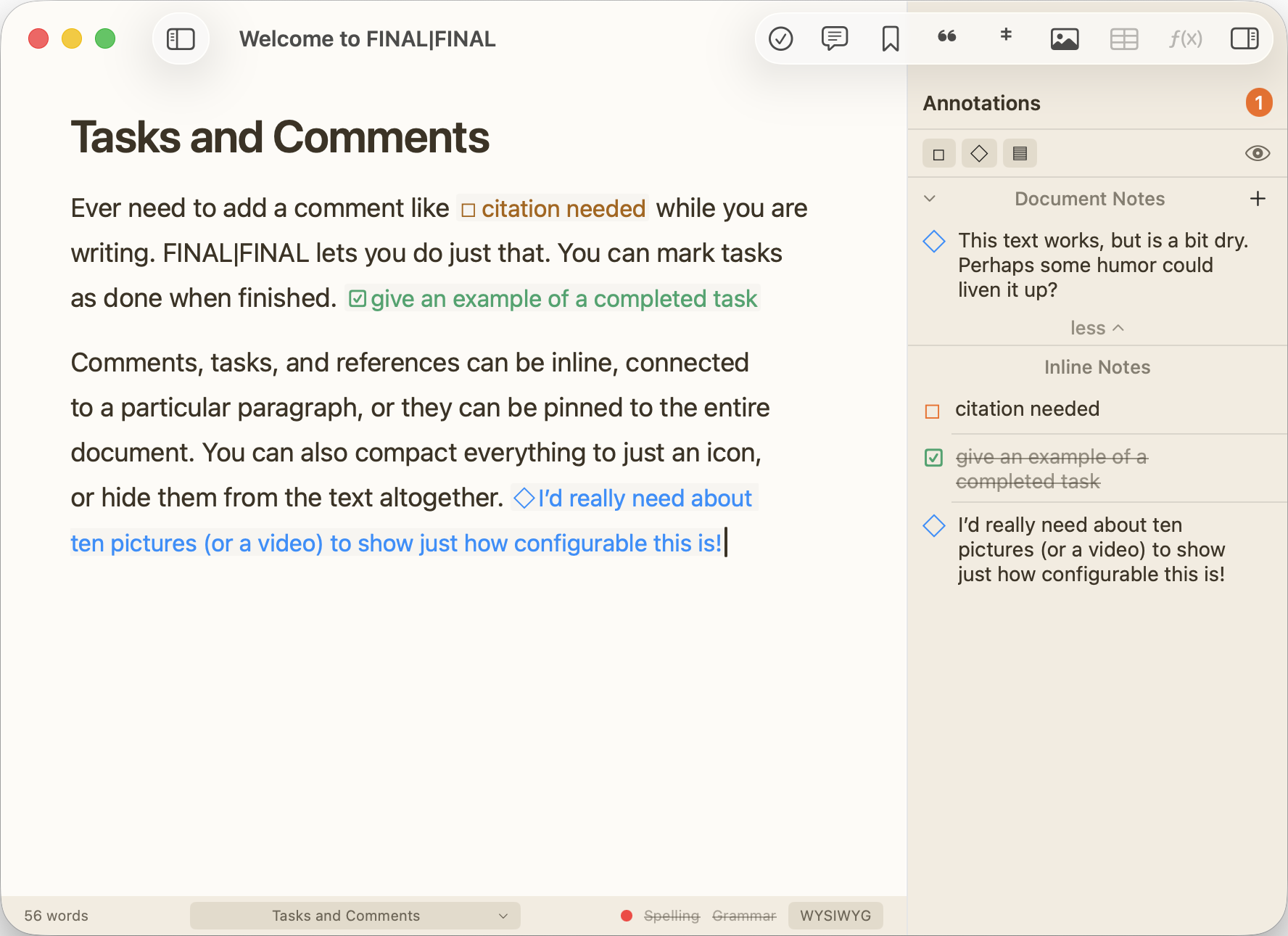This screenshot has height=936, width=1288.
Task: Collapse note using the less link
Action: [x=1097, y=328]
